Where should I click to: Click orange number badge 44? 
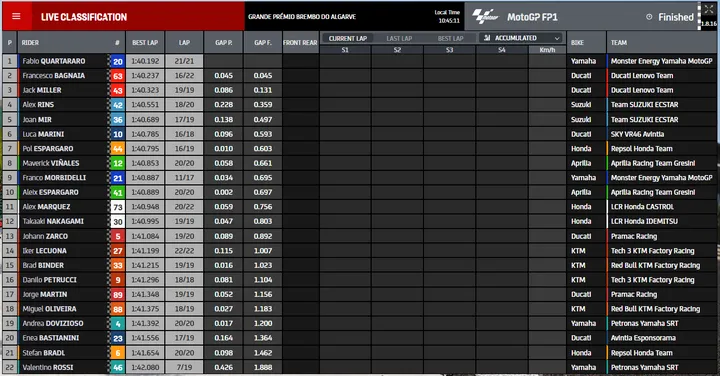tap(118, 149)
